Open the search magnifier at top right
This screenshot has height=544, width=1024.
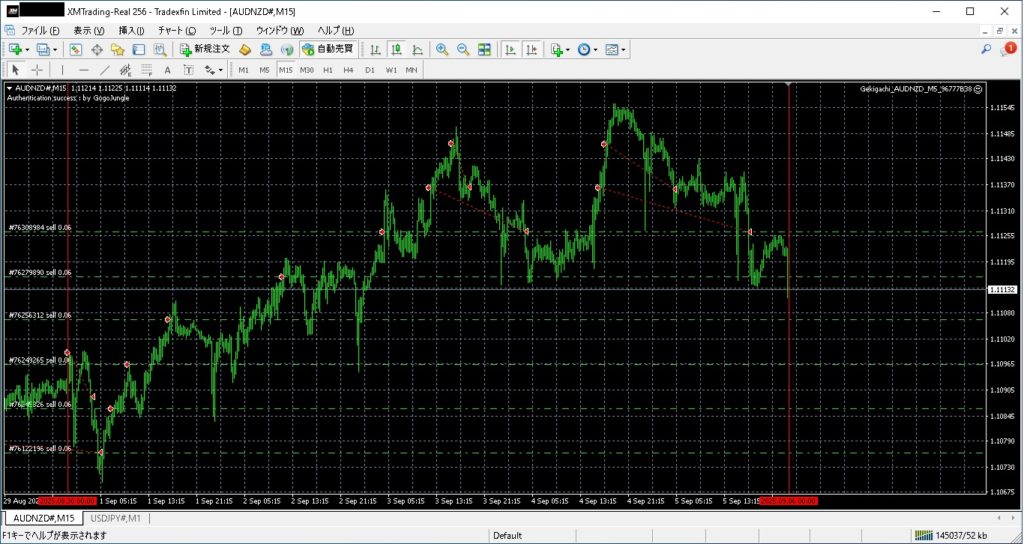tap(986, 49)
